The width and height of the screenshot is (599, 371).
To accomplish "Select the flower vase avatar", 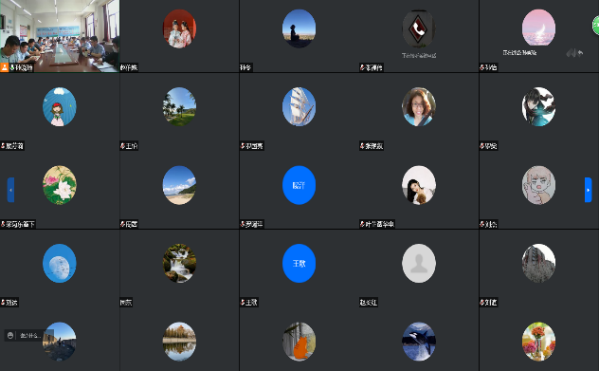I will [539, 342].
